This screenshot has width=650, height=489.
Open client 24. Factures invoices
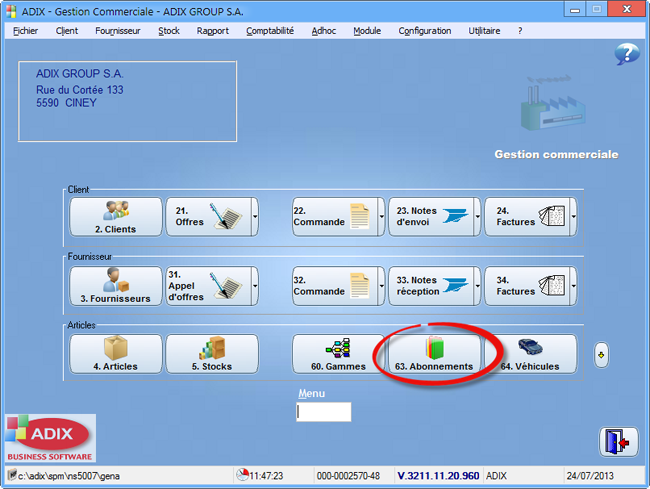(x=527, y=217)
